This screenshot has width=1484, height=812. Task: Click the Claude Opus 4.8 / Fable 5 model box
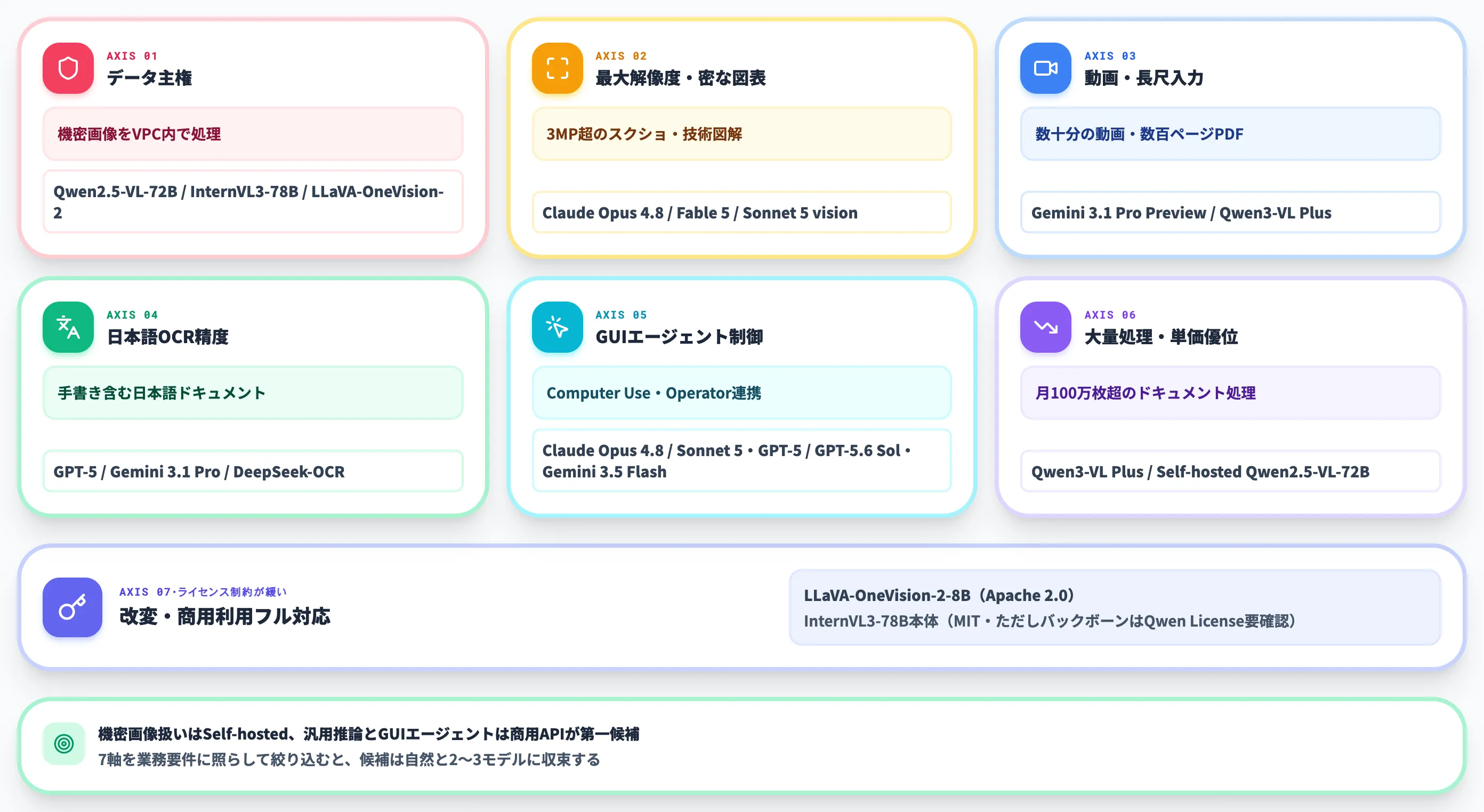point(741,213)
